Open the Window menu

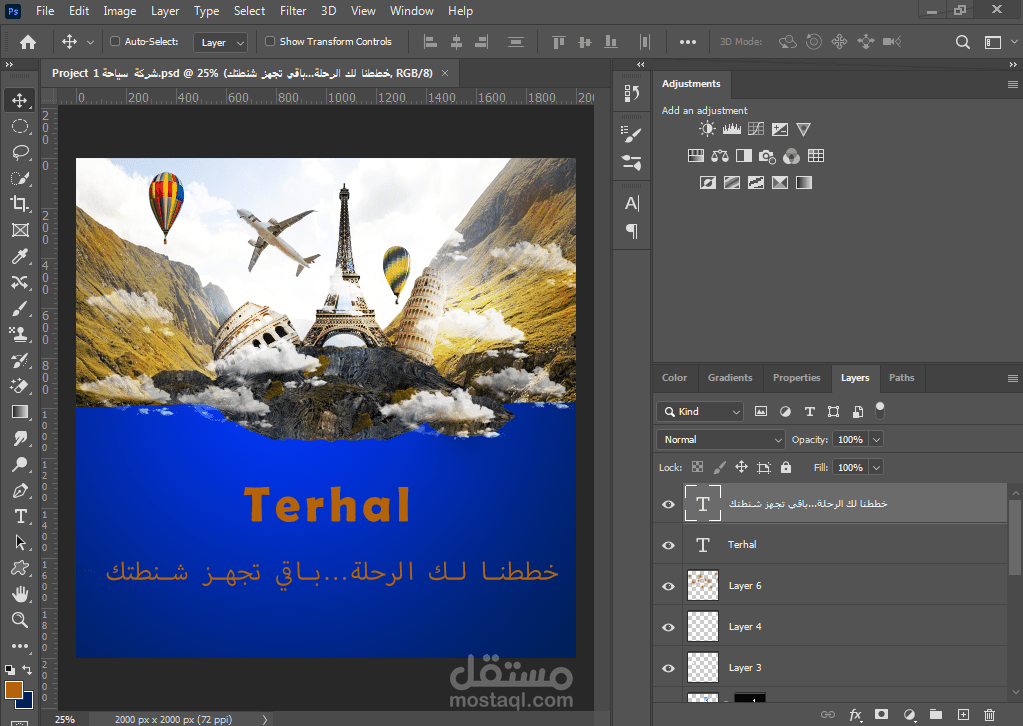coord(412,11)
